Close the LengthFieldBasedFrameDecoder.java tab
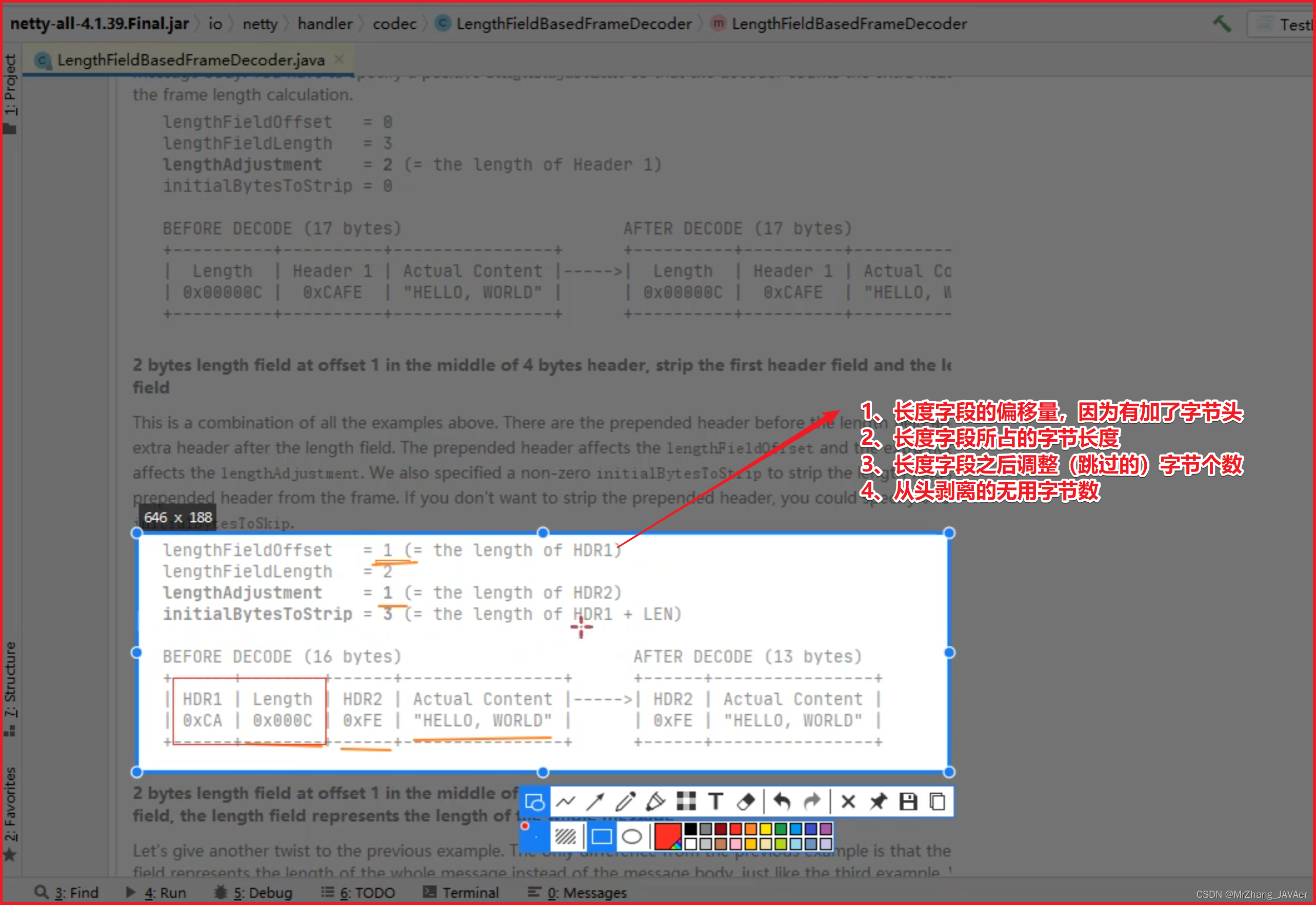The height and width of the screenshot is (905, 1316). [x=340, y=59]
